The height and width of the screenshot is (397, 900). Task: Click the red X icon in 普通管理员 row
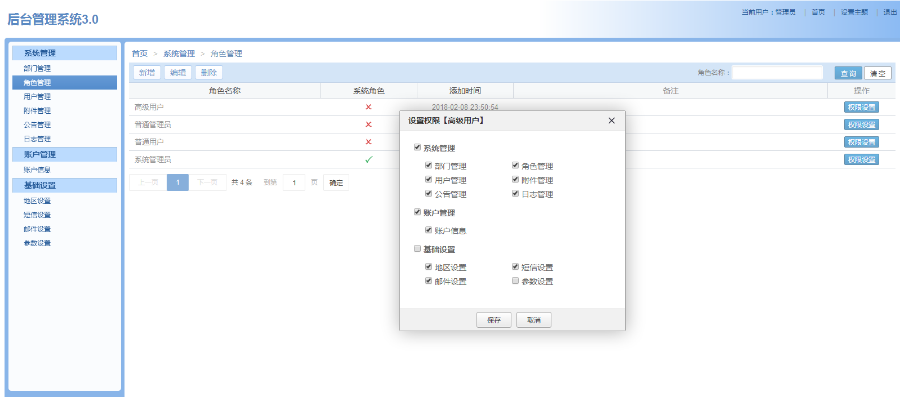[368, 124]
